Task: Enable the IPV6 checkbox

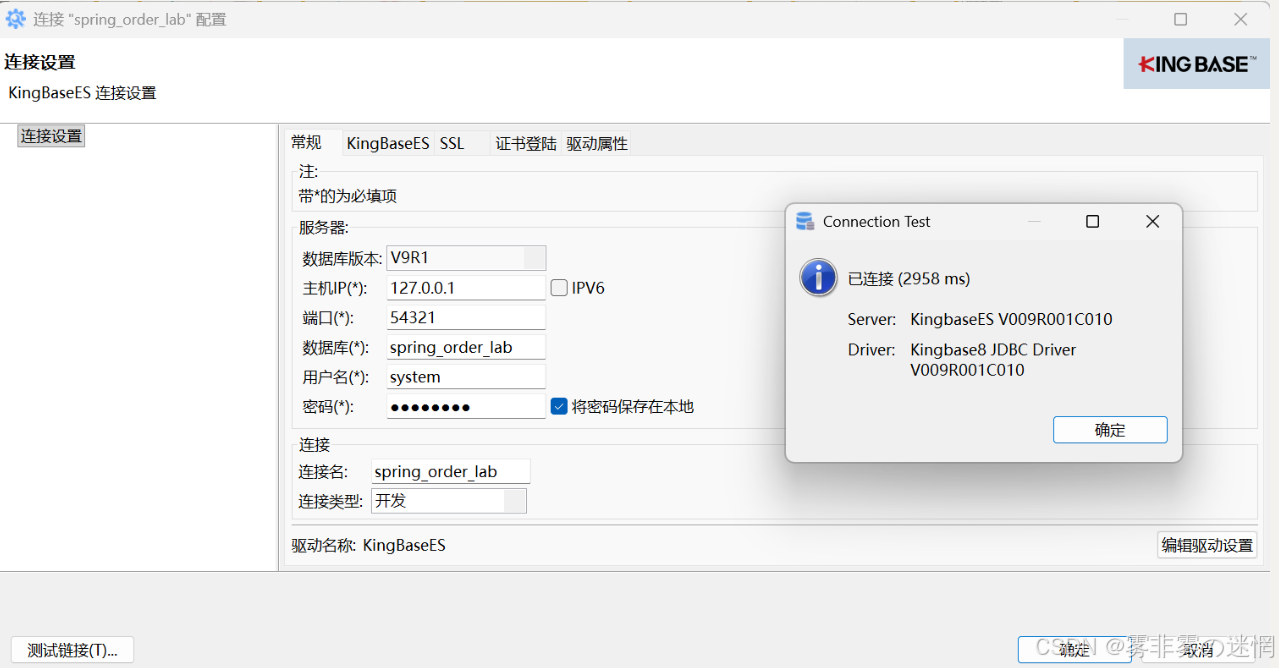Action: point(560,288)
